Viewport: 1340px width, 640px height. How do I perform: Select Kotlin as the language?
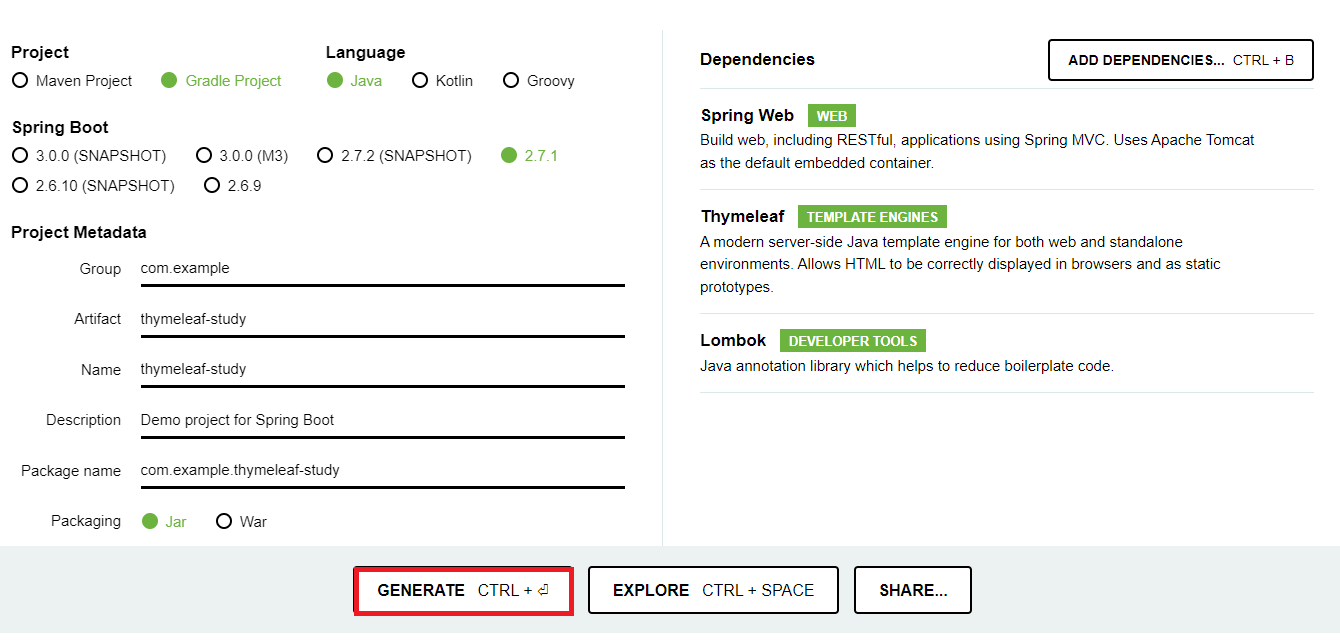[442, 81]
